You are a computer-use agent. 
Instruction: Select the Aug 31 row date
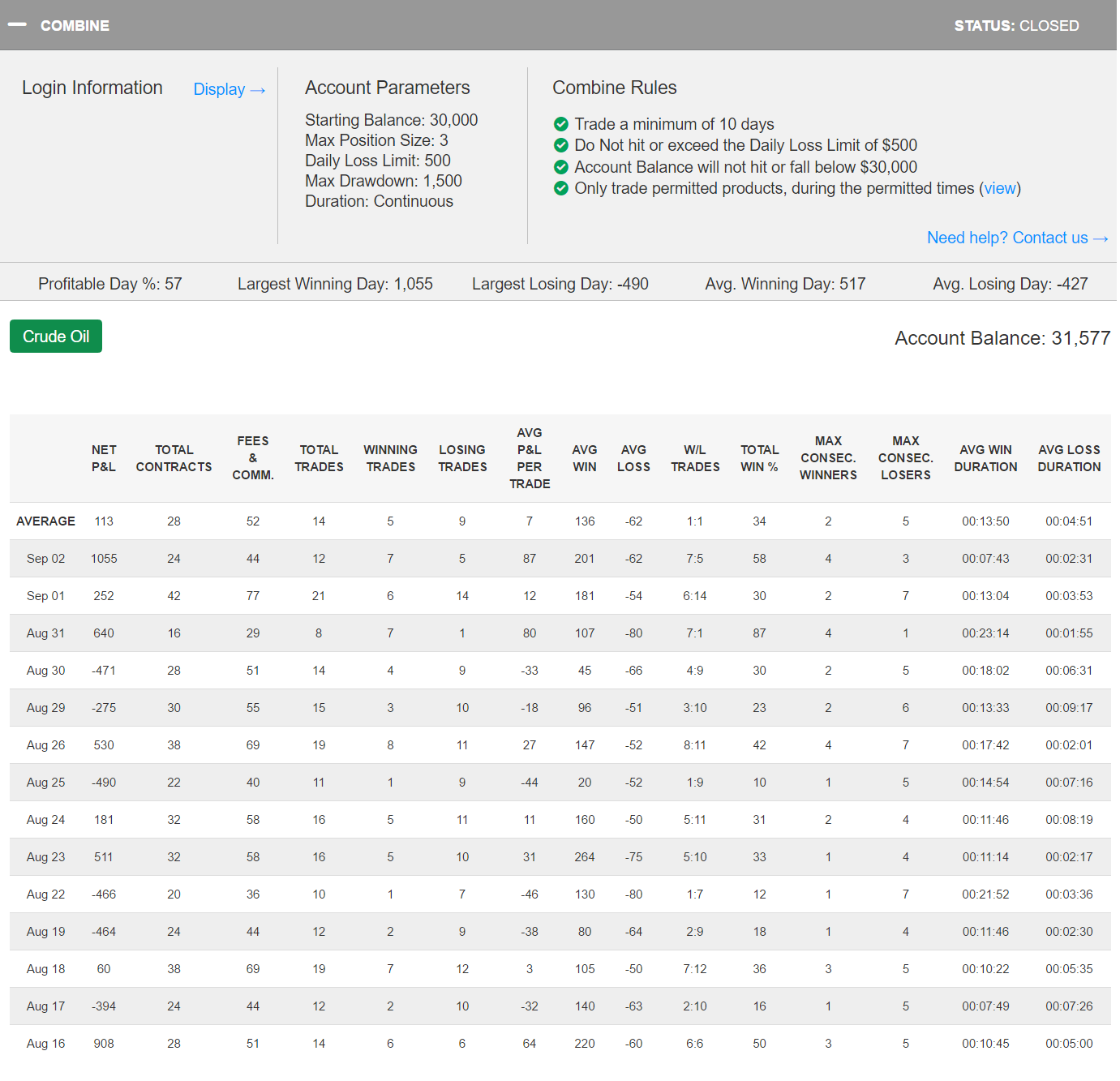pos(45,633)
